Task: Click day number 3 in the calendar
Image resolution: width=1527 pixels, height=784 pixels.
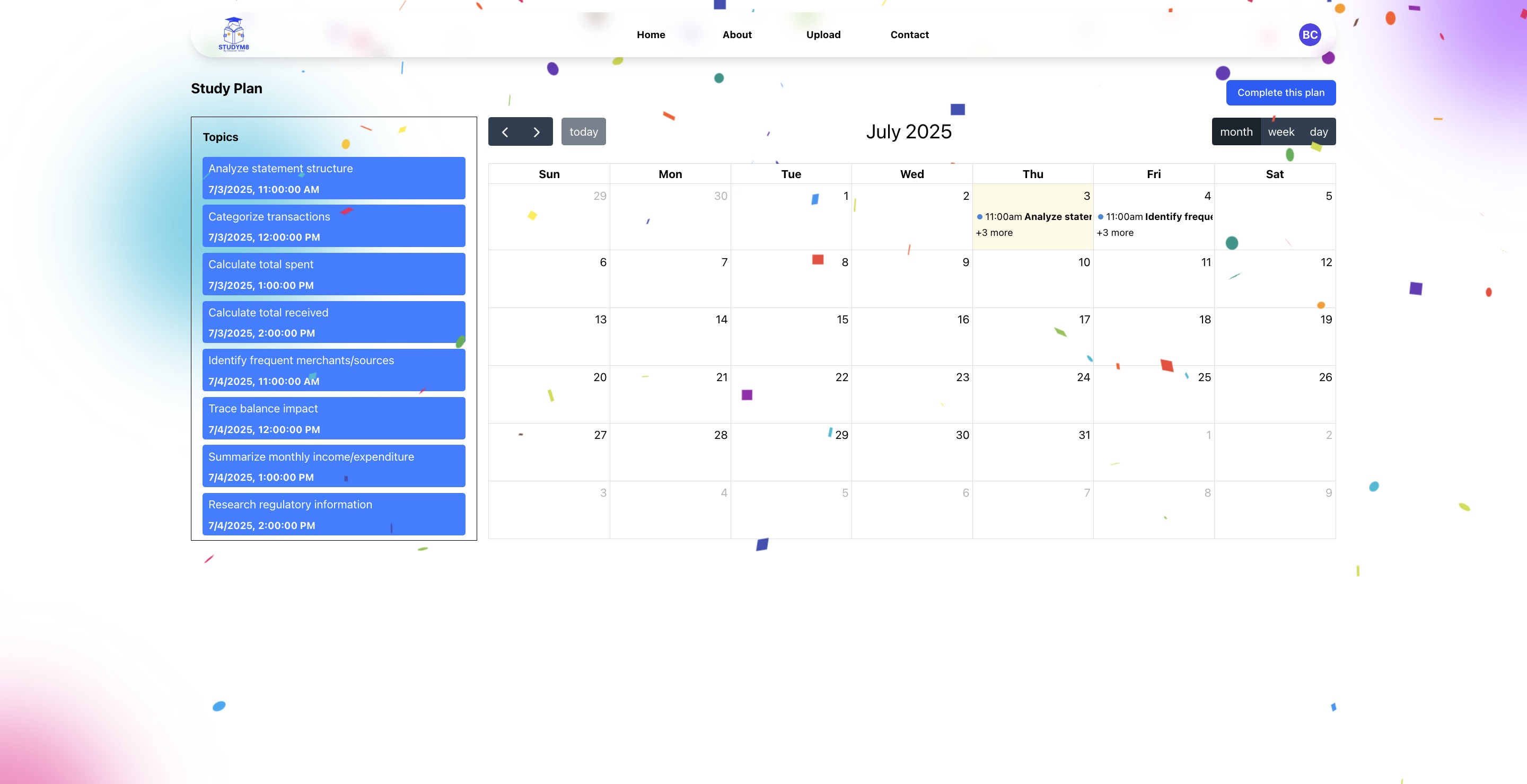Action: click(x=1086, y=196)
